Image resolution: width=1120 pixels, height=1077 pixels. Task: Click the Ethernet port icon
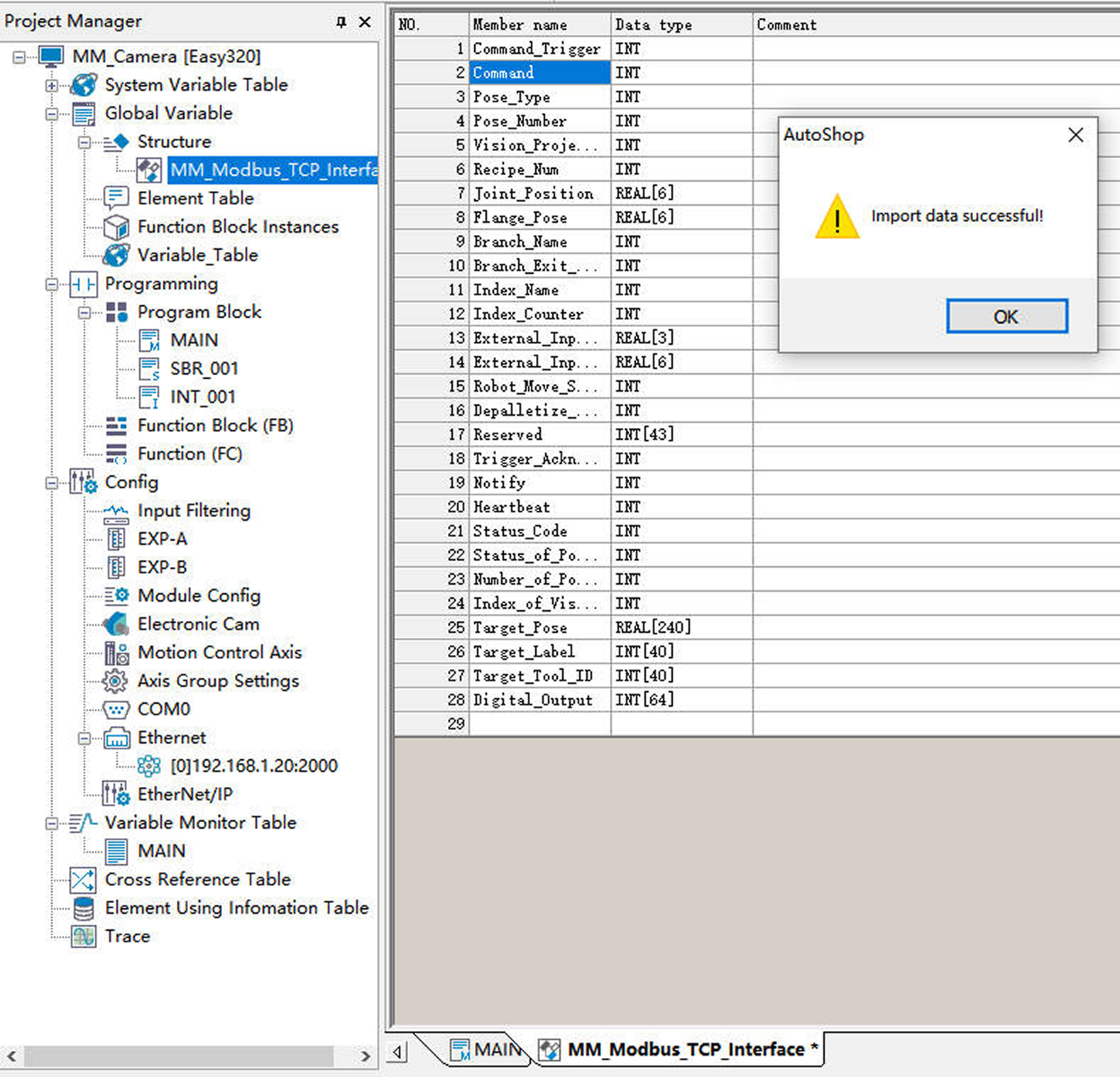click(116, 739)
